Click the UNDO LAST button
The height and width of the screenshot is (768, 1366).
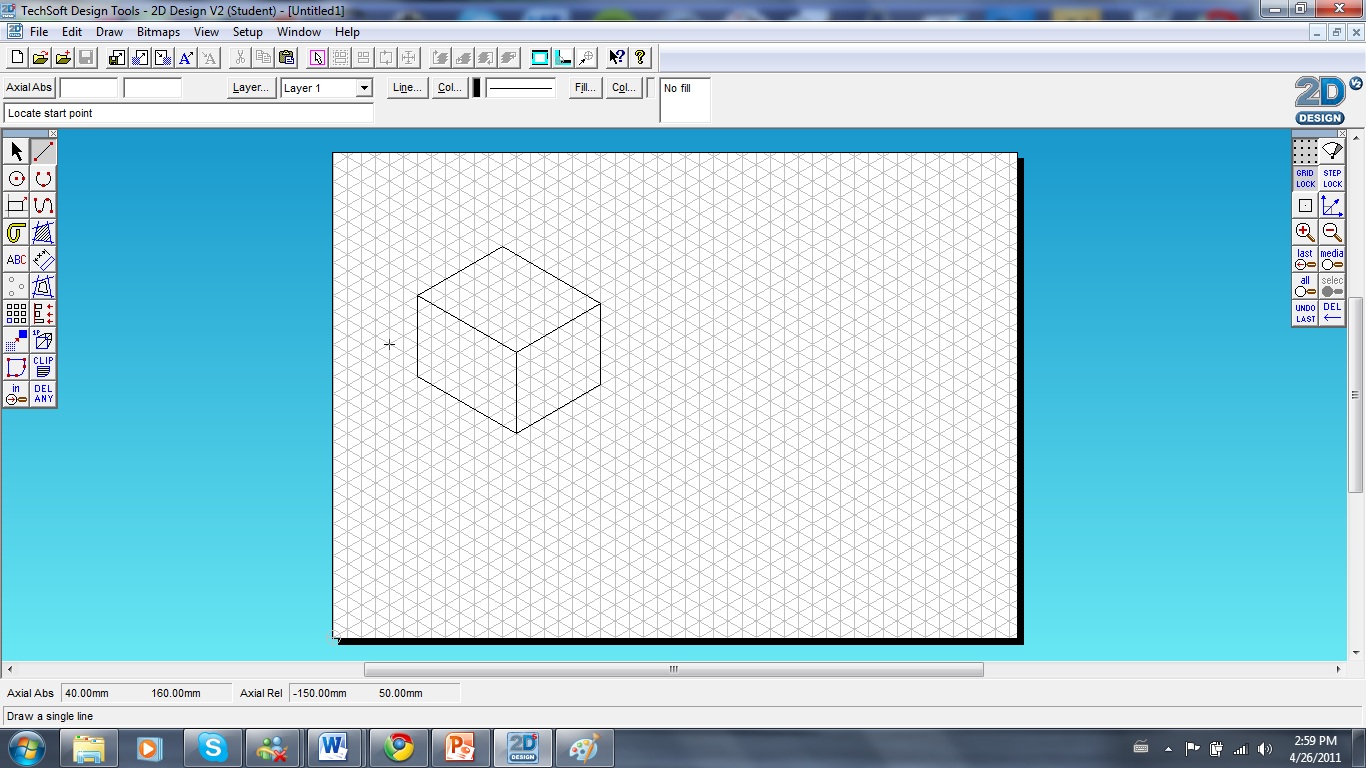point(1305,312)
